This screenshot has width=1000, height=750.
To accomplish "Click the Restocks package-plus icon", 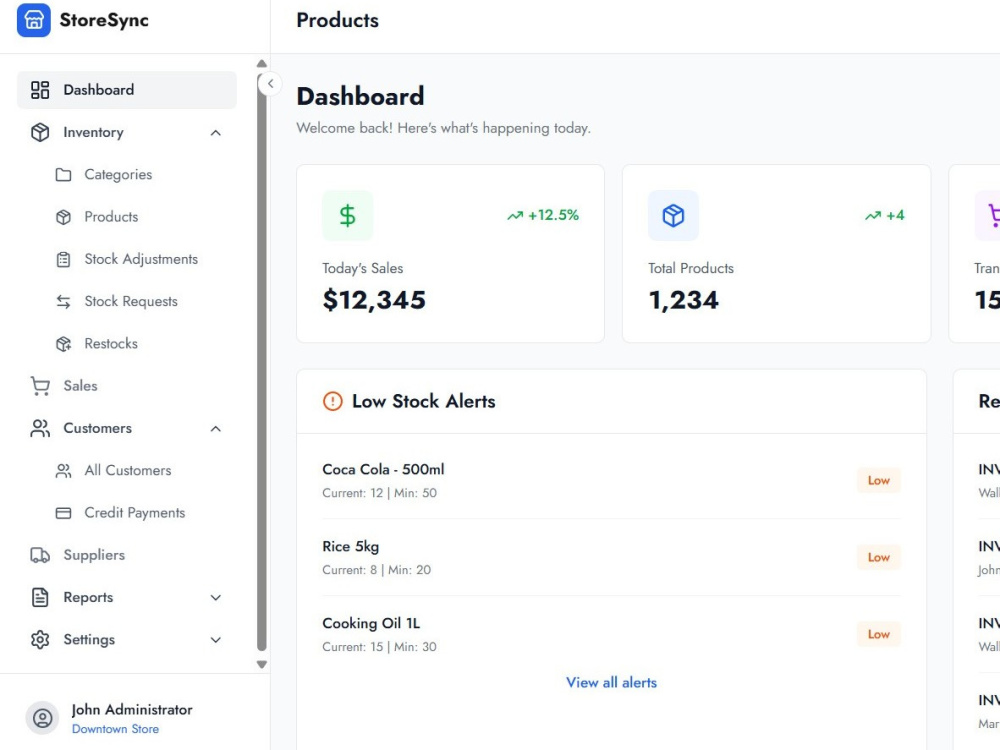I will coord(63,344).
